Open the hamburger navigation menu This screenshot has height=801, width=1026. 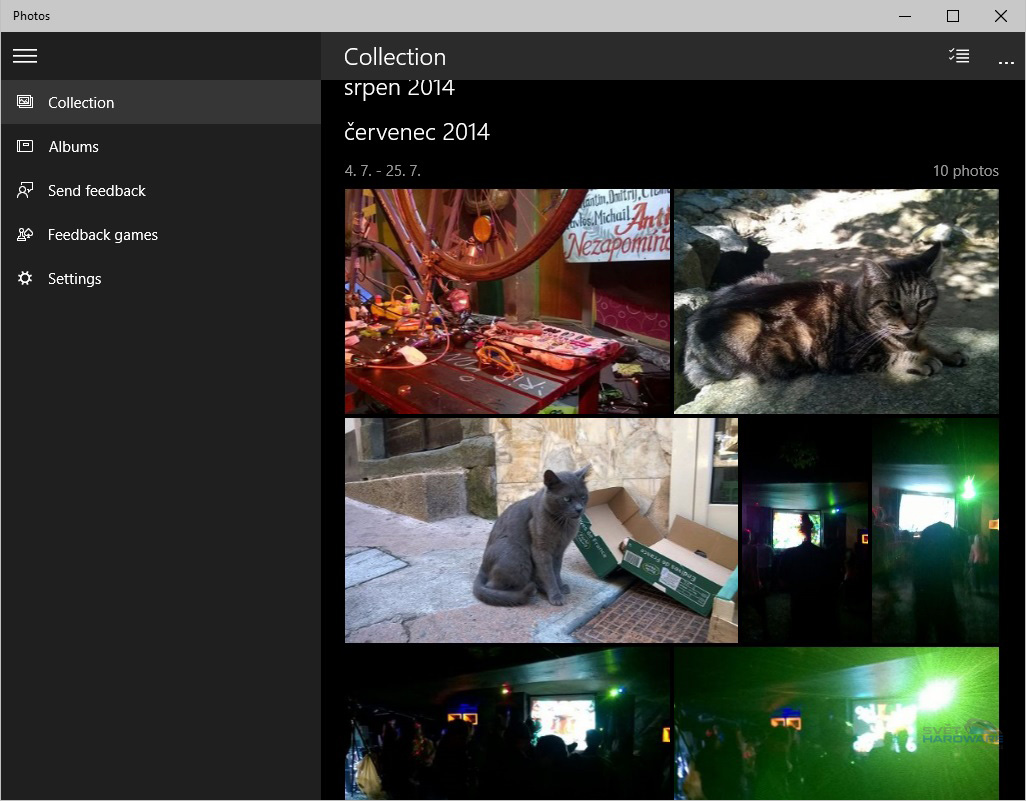click(x=25, y=55)
